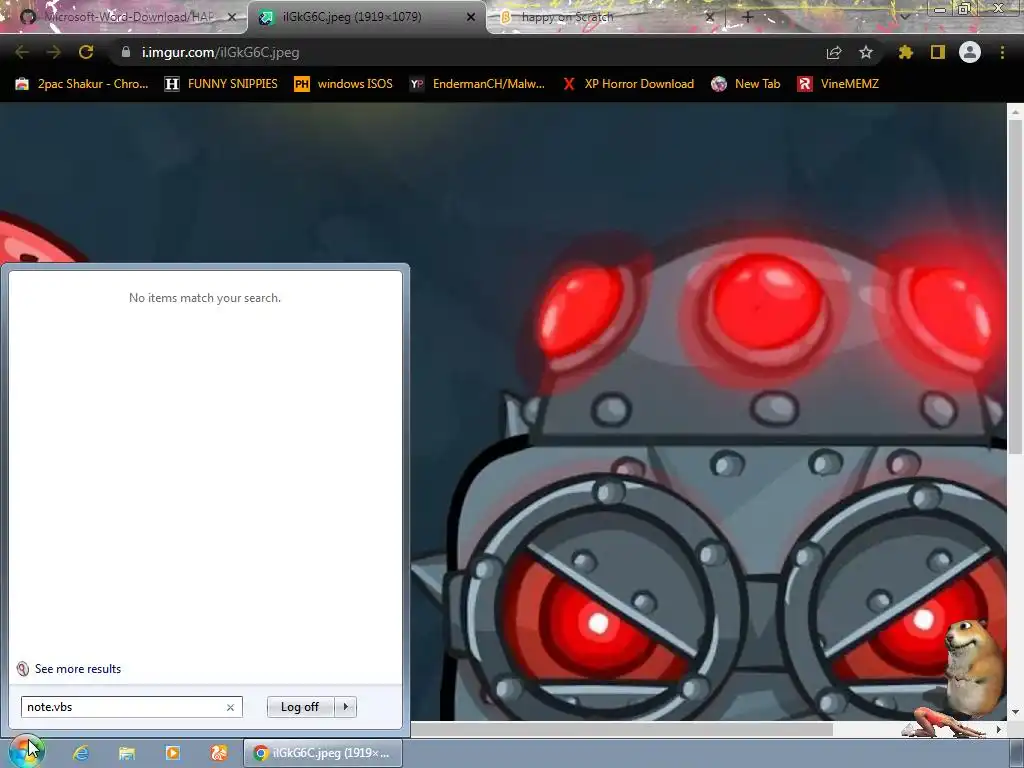Click the scroll right arrow at bottom
Screen dimensions: 1024x768
tap(999, 729)
